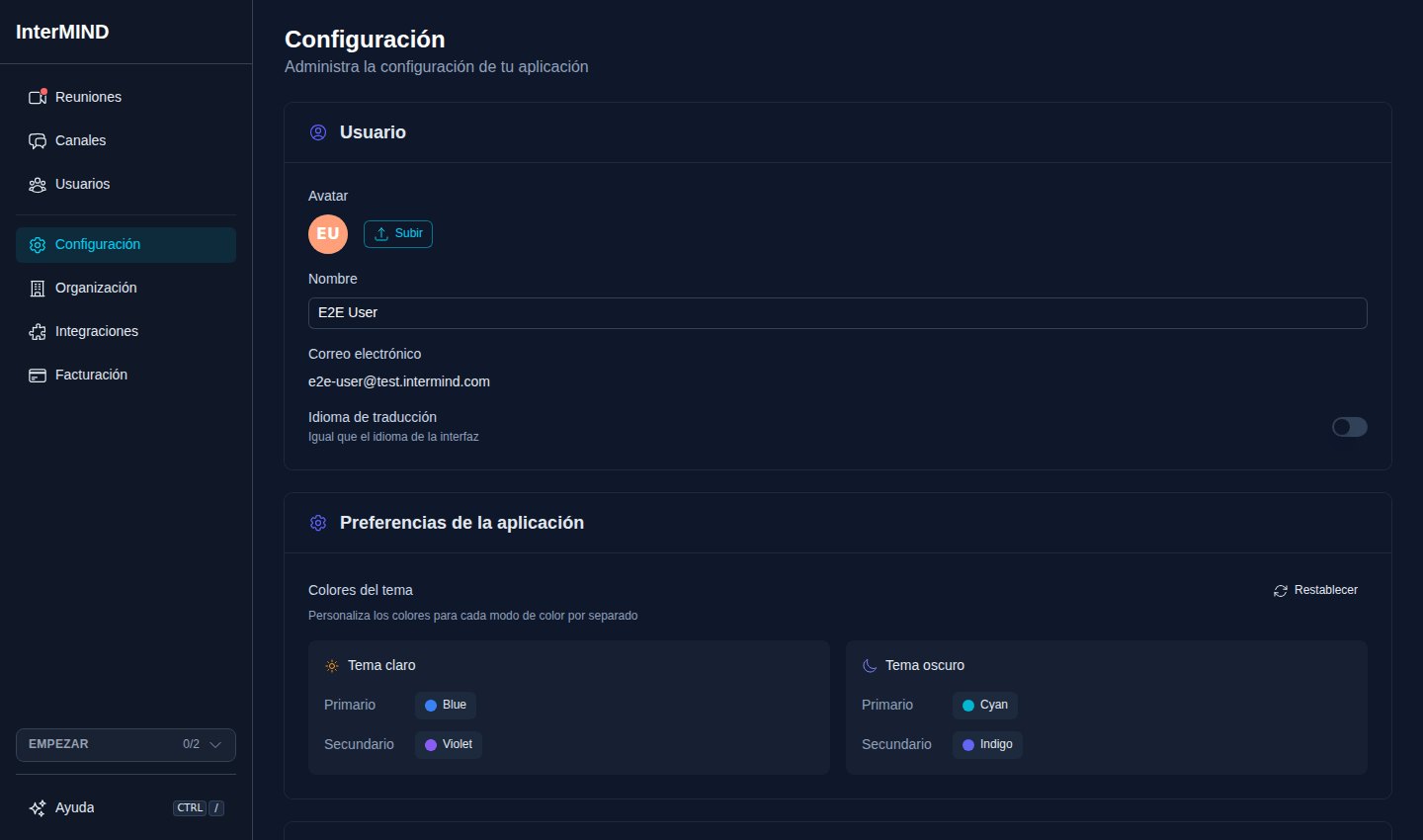Click chevron arrow on EMPEZAR panel
The width and height of the screenshot is (1423, 840).
click(215, 744)
